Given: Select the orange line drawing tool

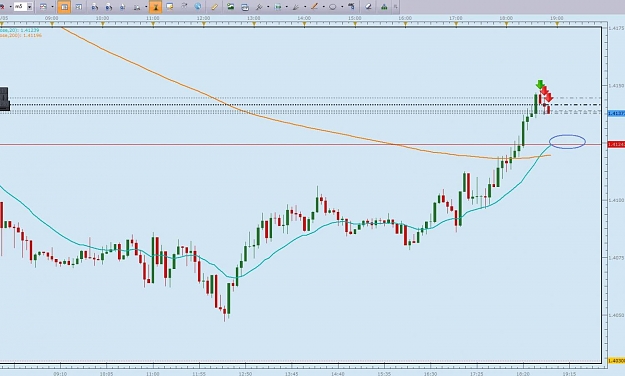Looking at the screenshot, I should point(314,6).
